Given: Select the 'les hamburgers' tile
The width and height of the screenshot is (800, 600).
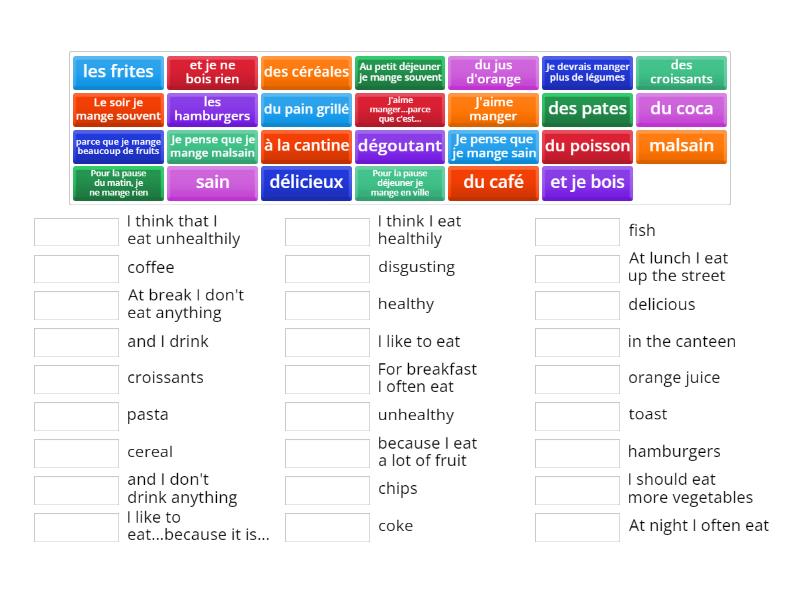Looking at the screenshot, I should point(212,109).
